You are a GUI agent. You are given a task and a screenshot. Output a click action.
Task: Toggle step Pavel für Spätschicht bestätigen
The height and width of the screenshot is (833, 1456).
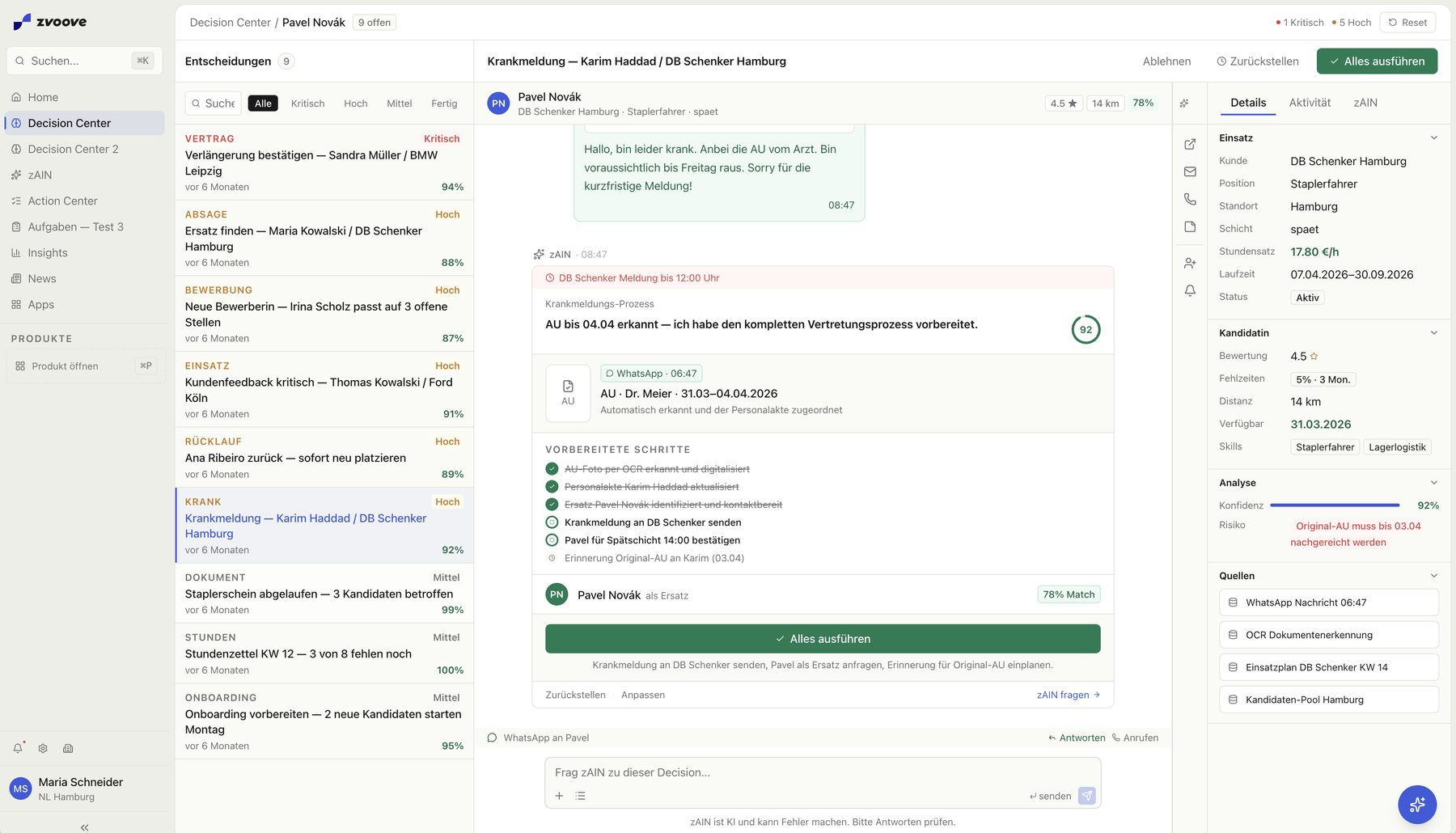click(x=552, y=540)
